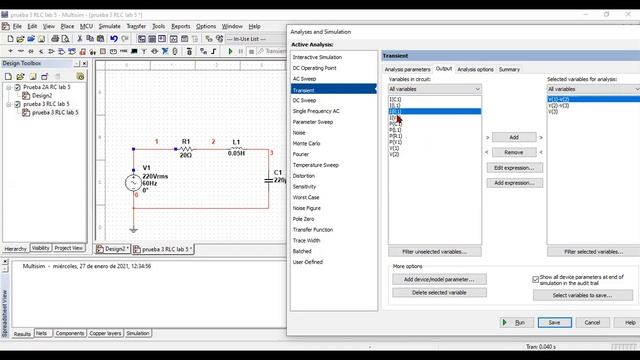This screenshot has width=640, height=360.
Task: Select the Output tab
Action: tap(444, 69)
